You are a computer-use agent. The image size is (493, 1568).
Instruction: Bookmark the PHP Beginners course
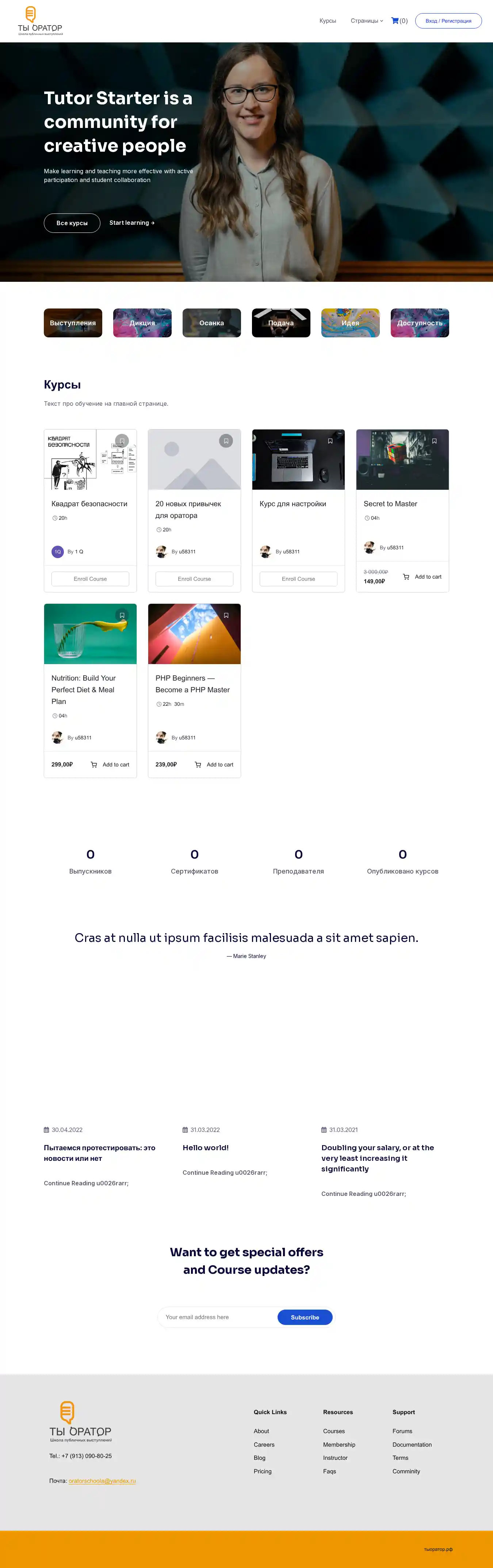226,616
